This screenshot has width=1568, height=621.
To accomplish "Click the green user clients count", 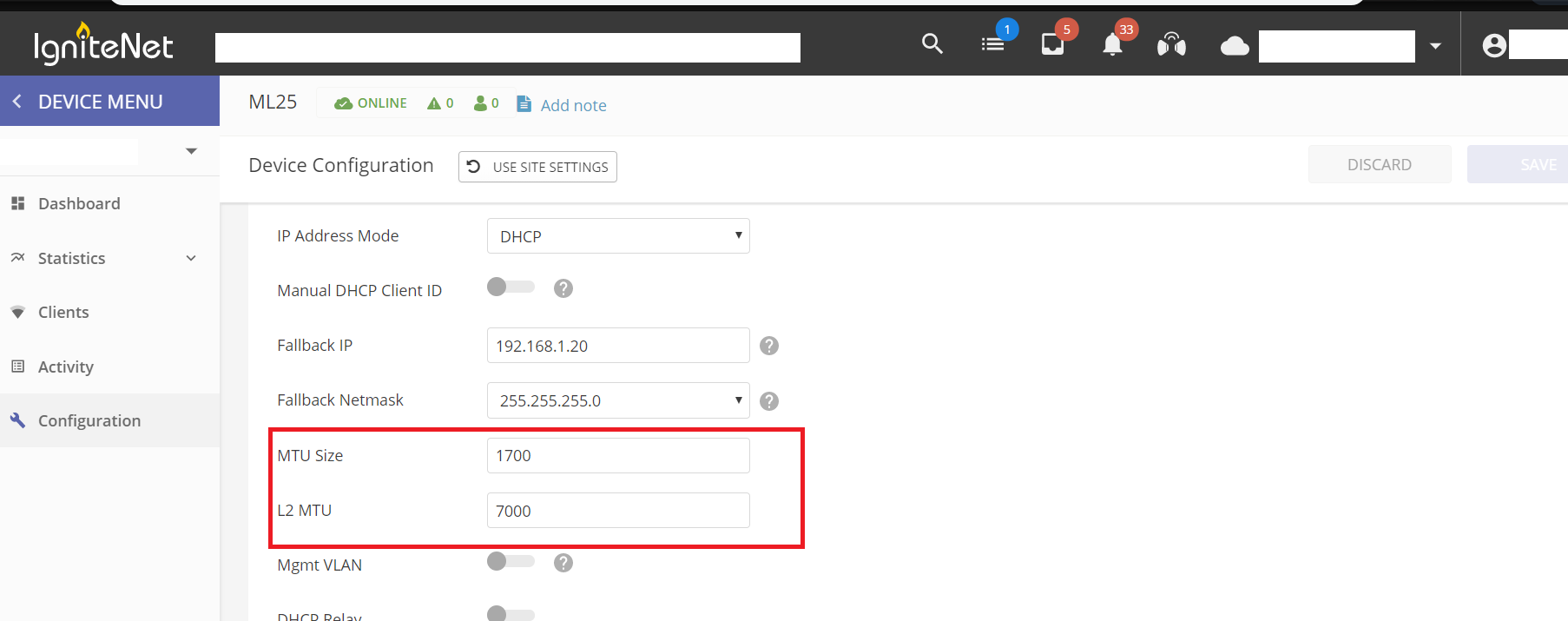I will (486, 102).
